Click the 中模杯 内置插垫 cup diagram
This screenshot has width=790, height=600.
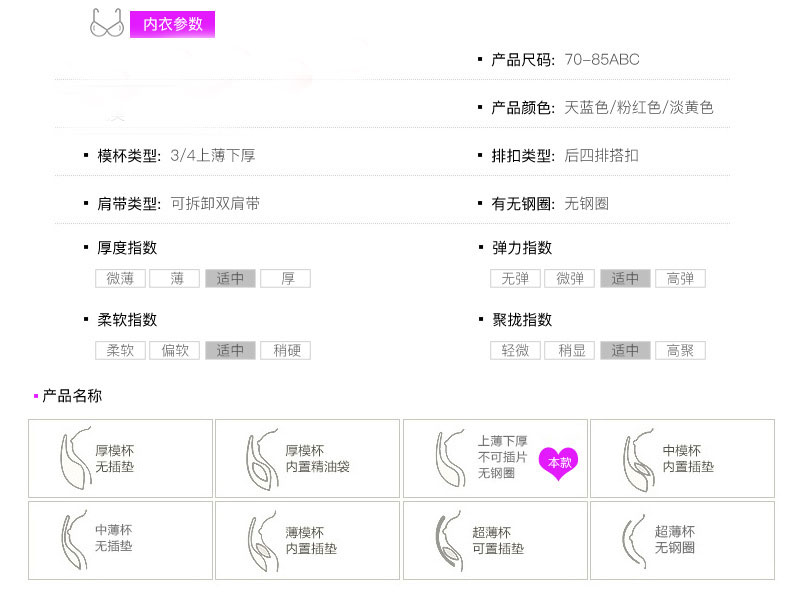(x=634, y=458)
